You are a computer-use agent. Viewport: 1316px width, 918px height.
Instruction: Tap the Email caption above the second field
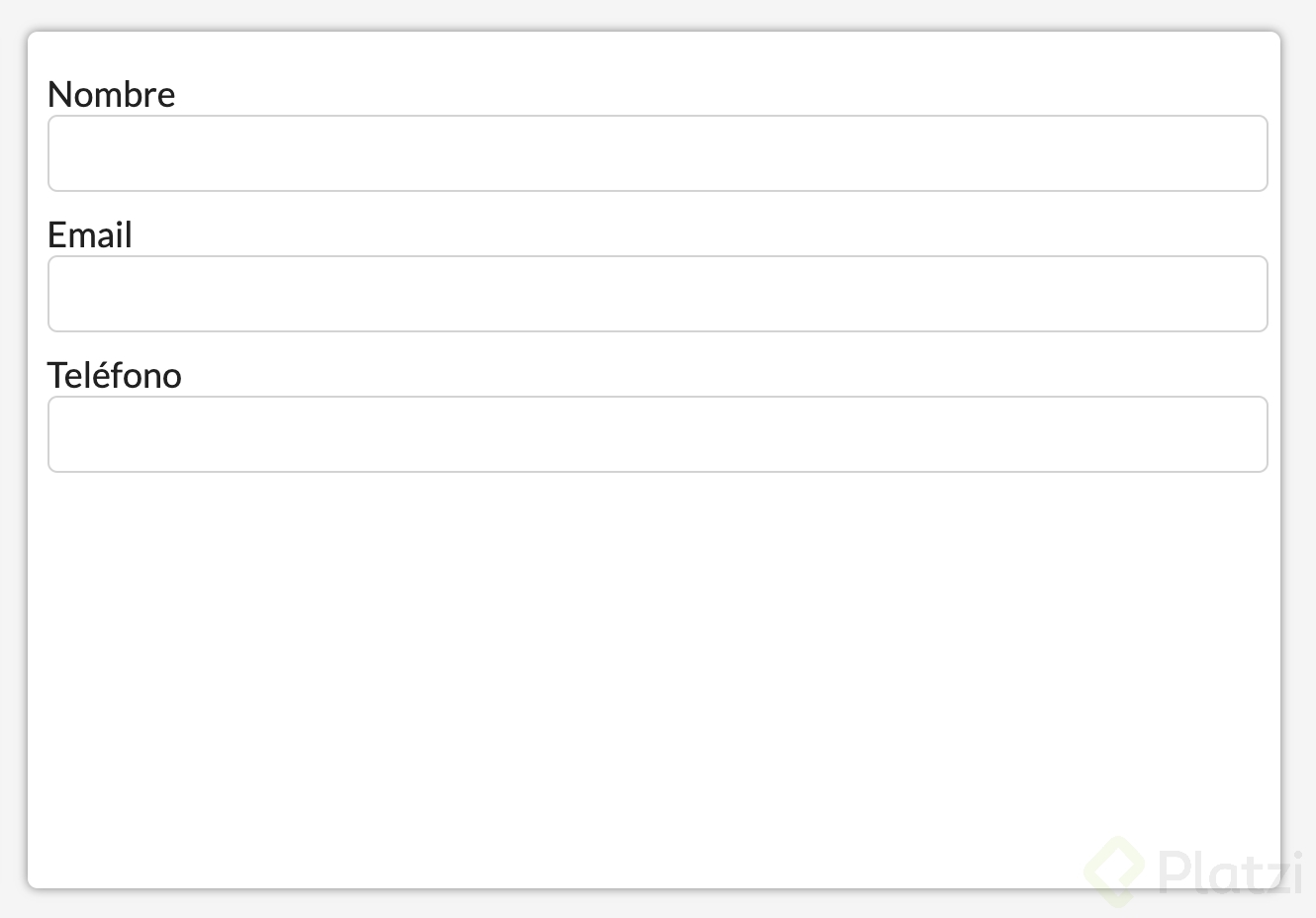coord(90,234)
